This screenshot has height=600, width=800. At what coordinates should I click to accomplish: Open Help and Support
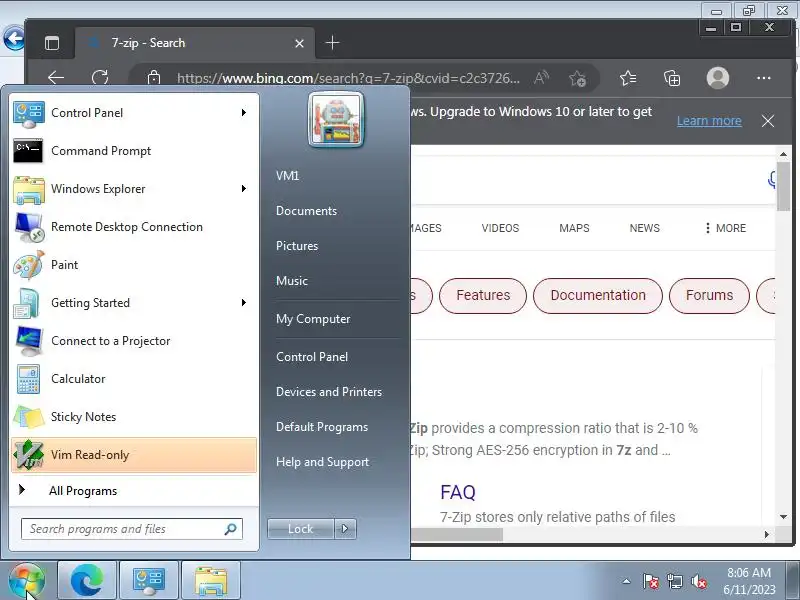[x=322, y=462]
